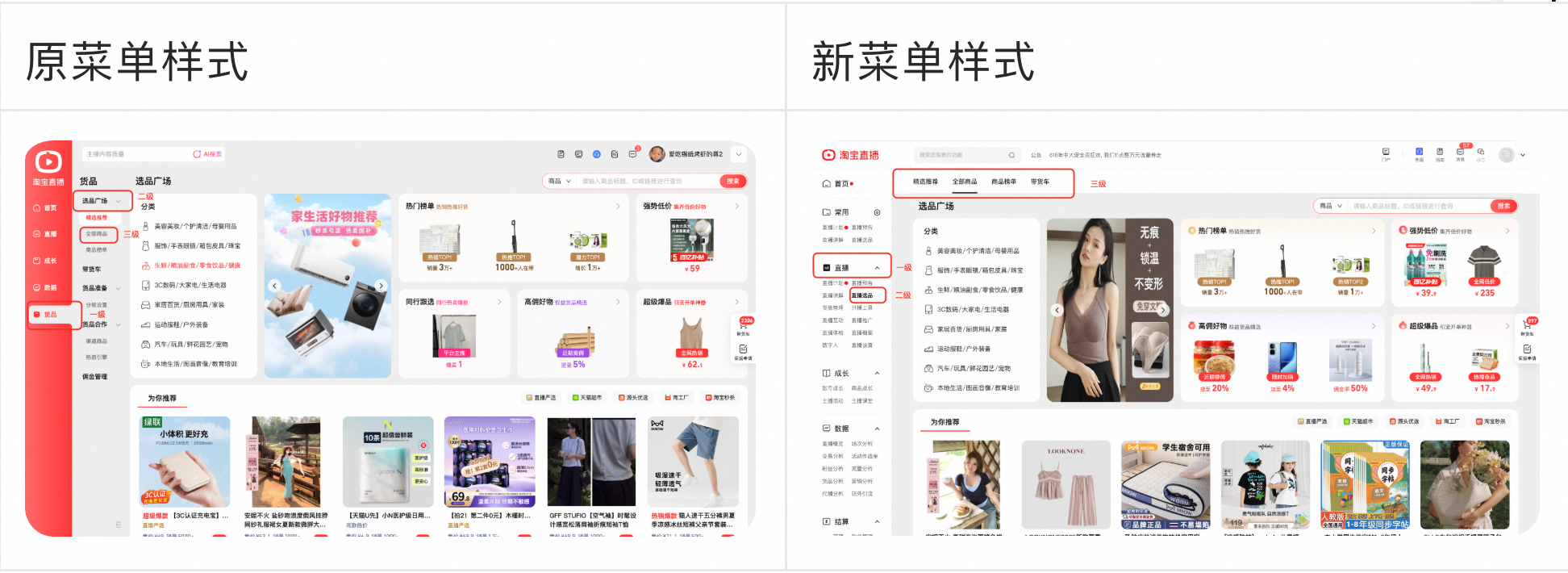The image size is (1568, 573).
Task: Click 购物车 floating icon with 897 badge
Action: click(1527, 328)
